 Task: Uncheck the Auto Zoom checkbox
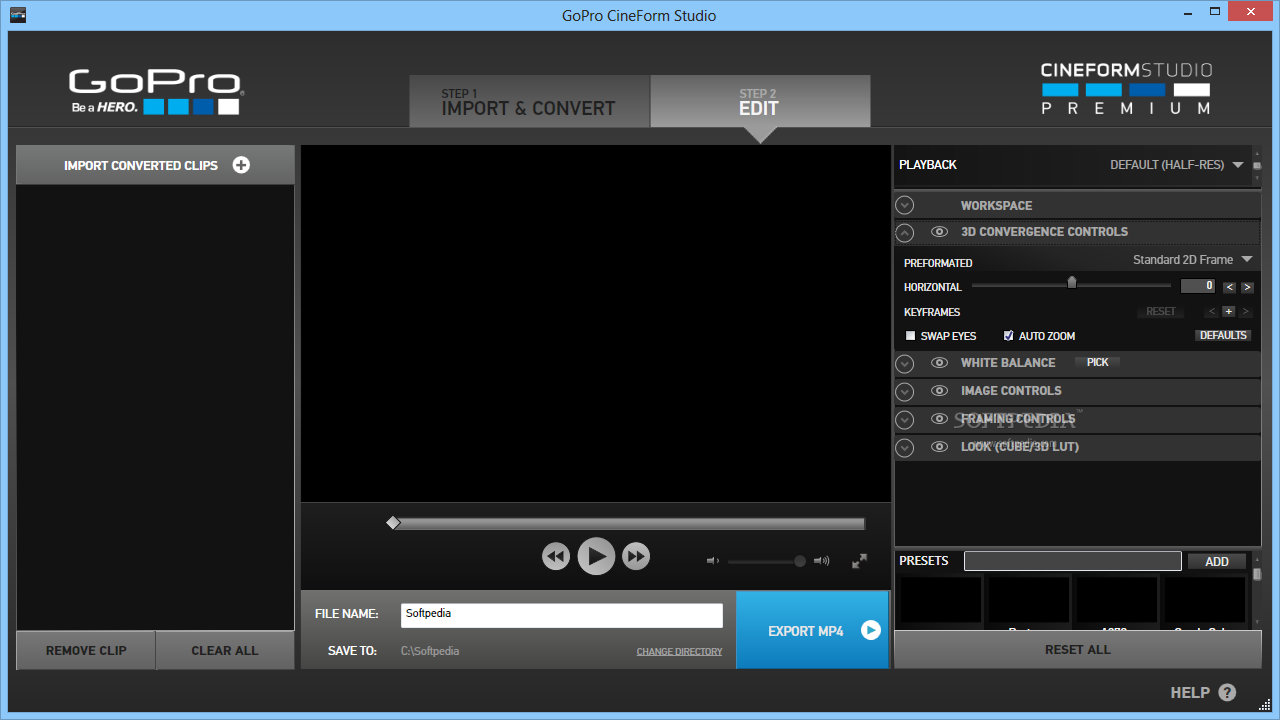coord(1009,336)
